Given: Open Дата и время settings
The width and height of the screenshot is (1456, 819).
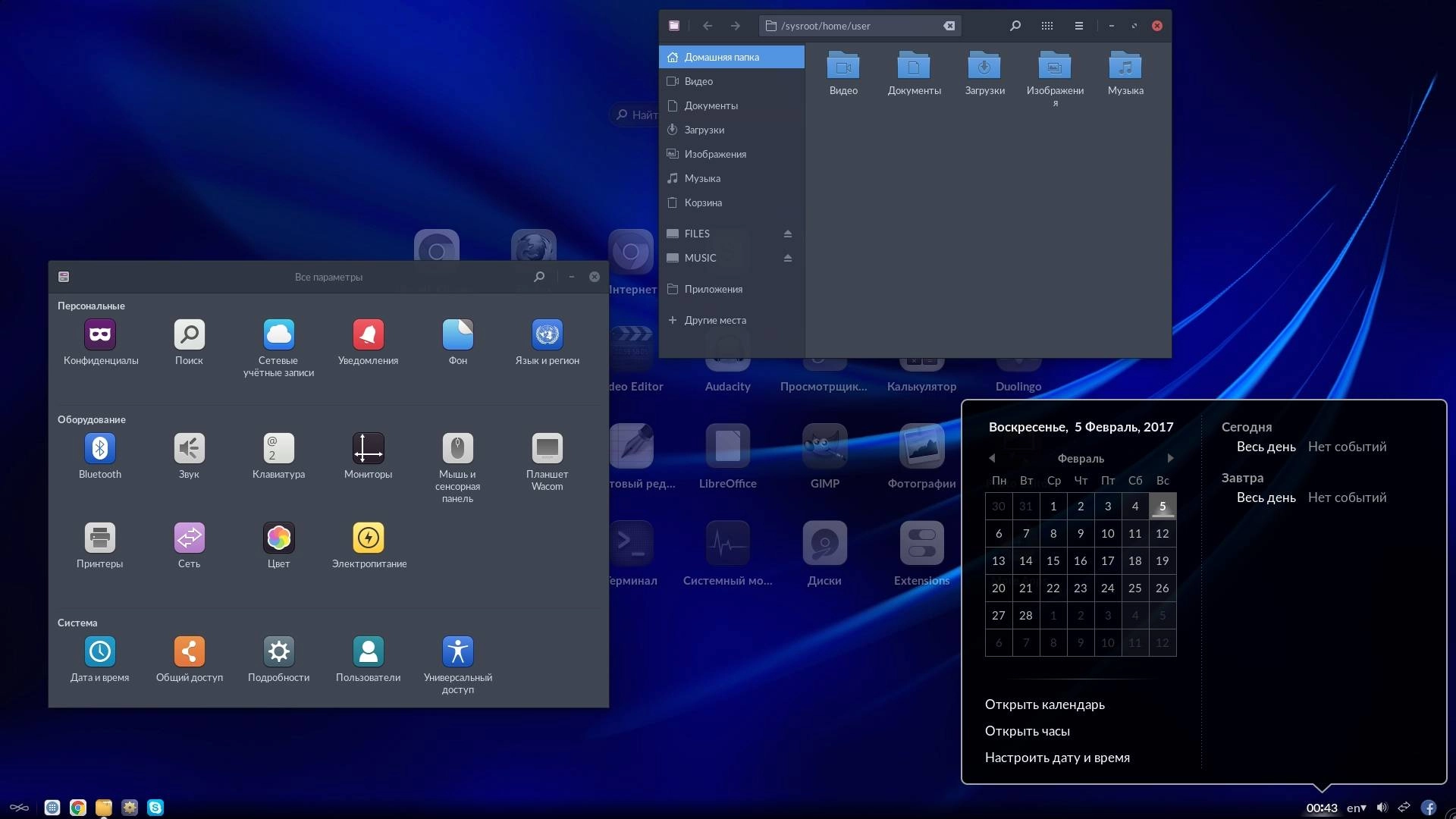Looking at the screenshot, I should [x=100, y=651].
